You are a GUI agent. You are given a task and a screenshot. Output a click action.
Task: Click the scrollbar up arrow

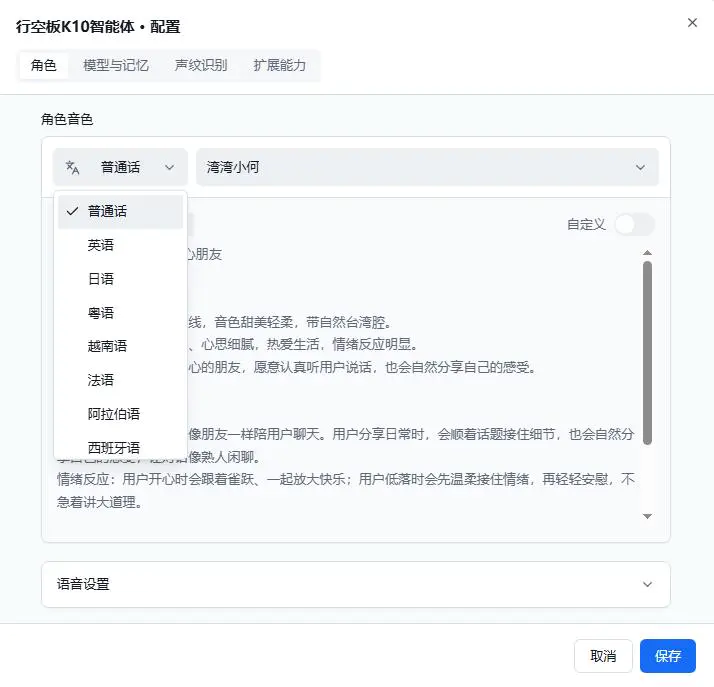point(647,252)
